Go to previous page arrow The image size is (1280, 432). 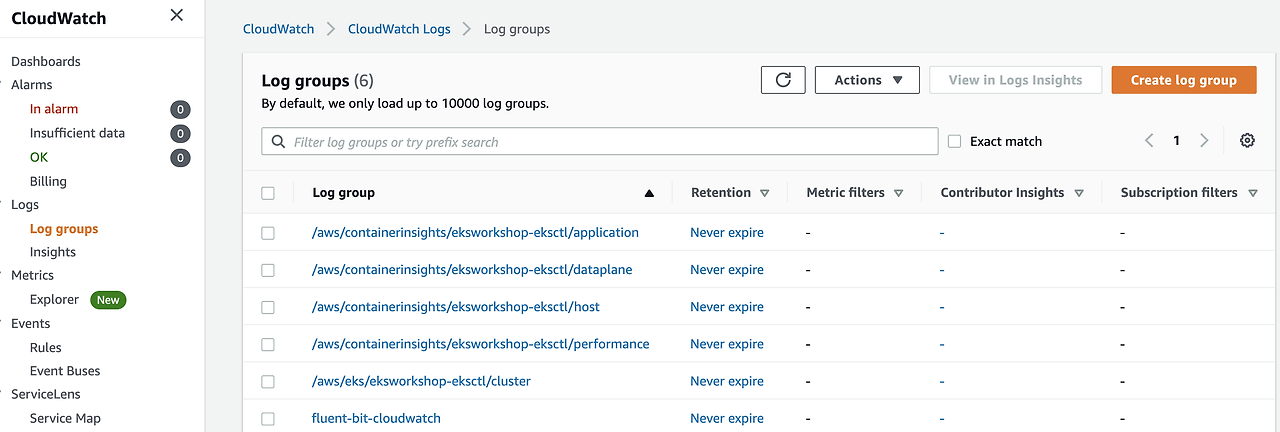[1150, 141]
